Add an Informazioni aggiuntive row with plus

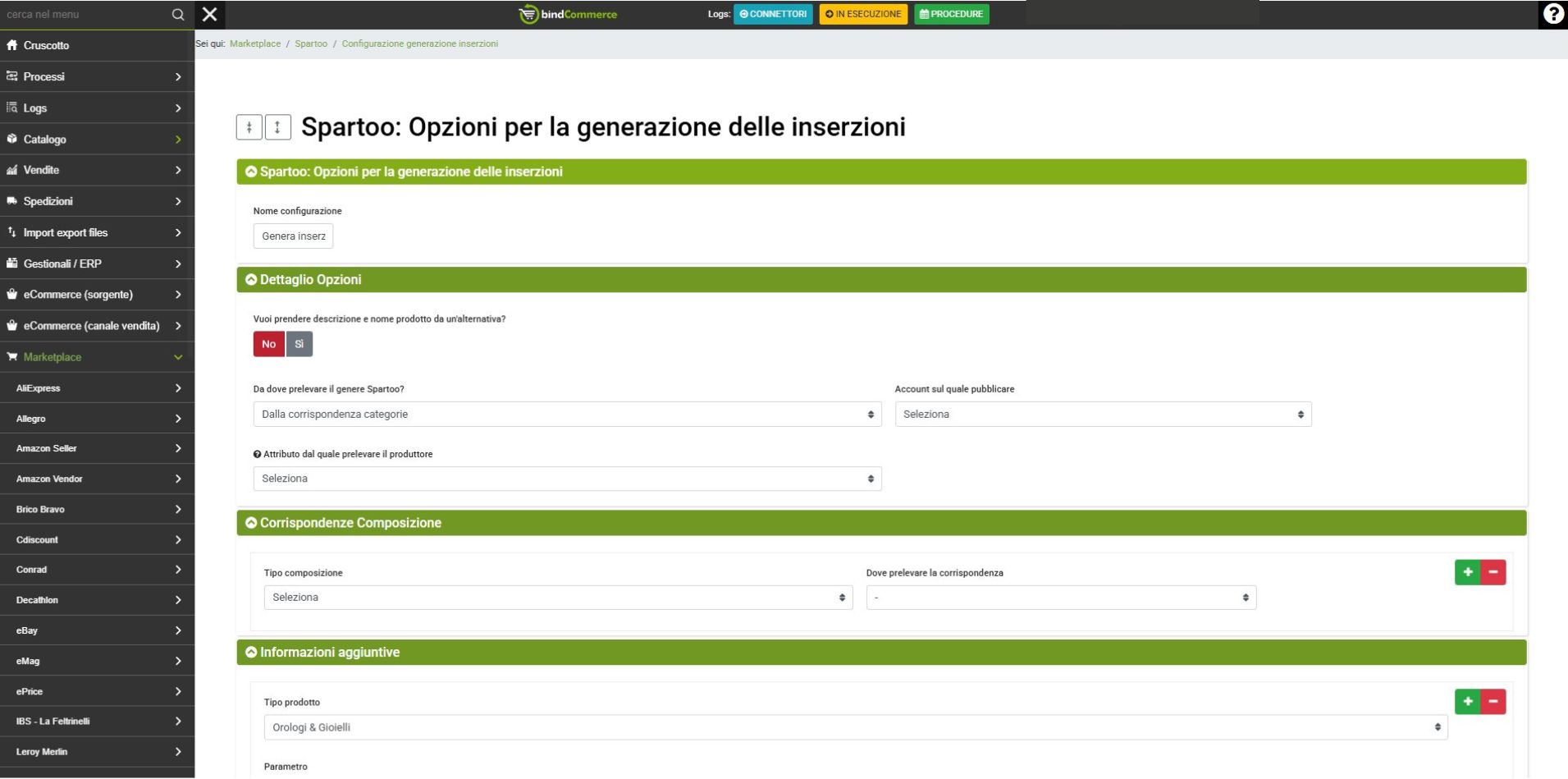coord(1467,702)
